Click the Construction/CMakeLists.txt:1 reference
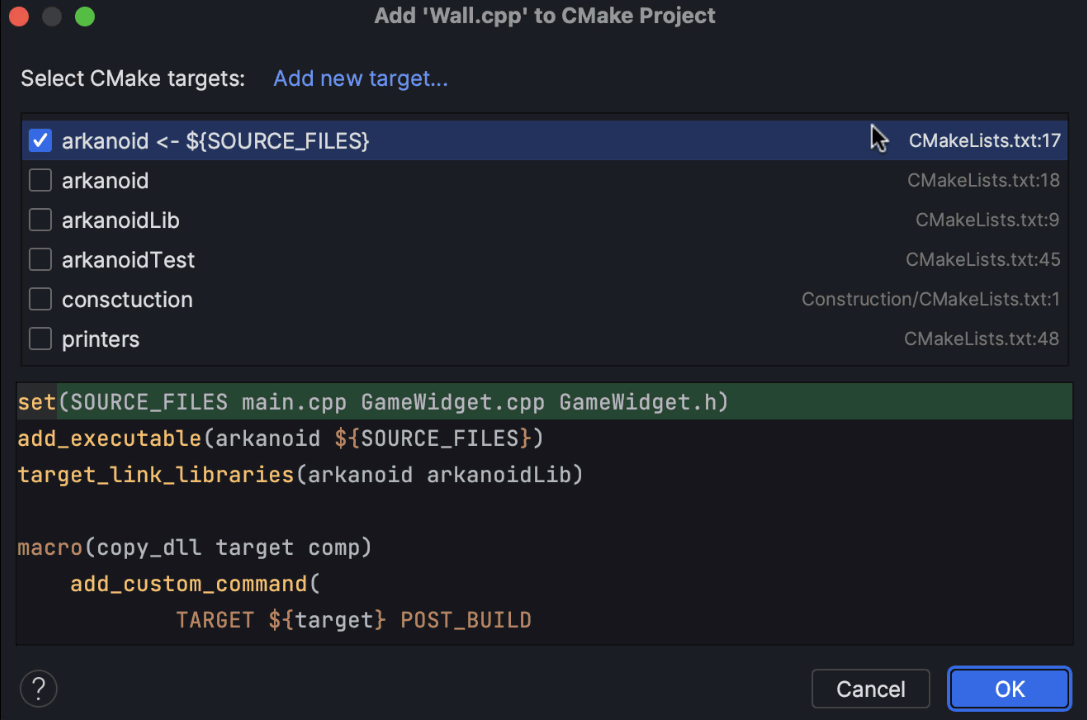The width and height of the screenshot is (1087, 720). pos(930,299)
